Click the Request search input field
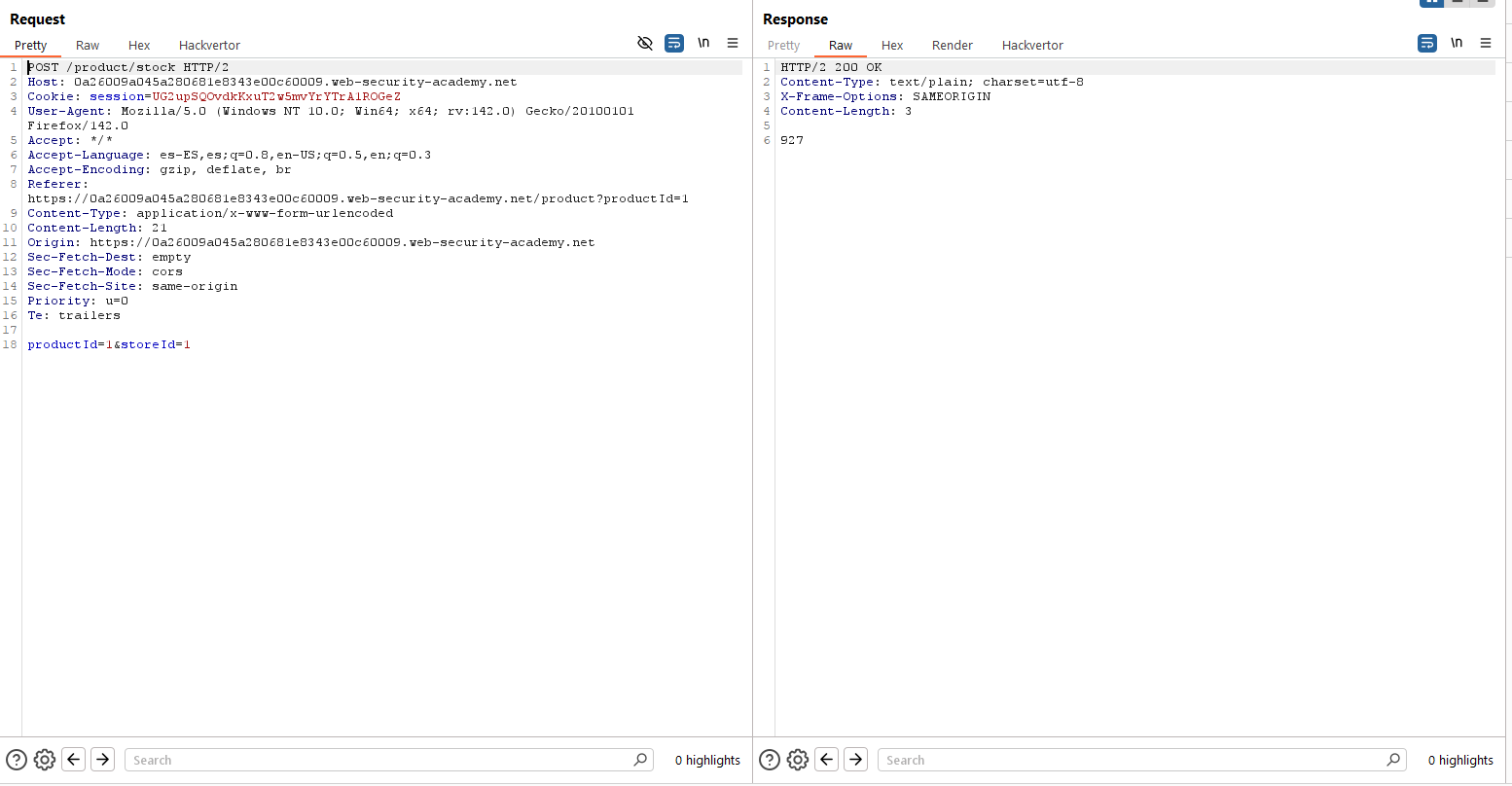Image resolution: width=1512 pixels, height=786 pixels. click(379, 760)
